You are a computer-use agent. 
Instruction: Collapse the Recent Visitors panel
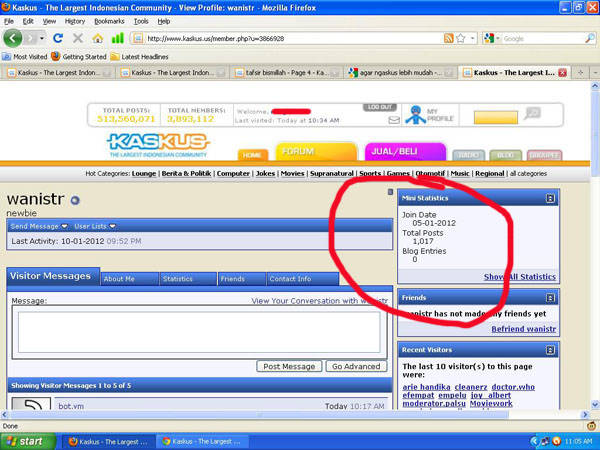[550, 350]
